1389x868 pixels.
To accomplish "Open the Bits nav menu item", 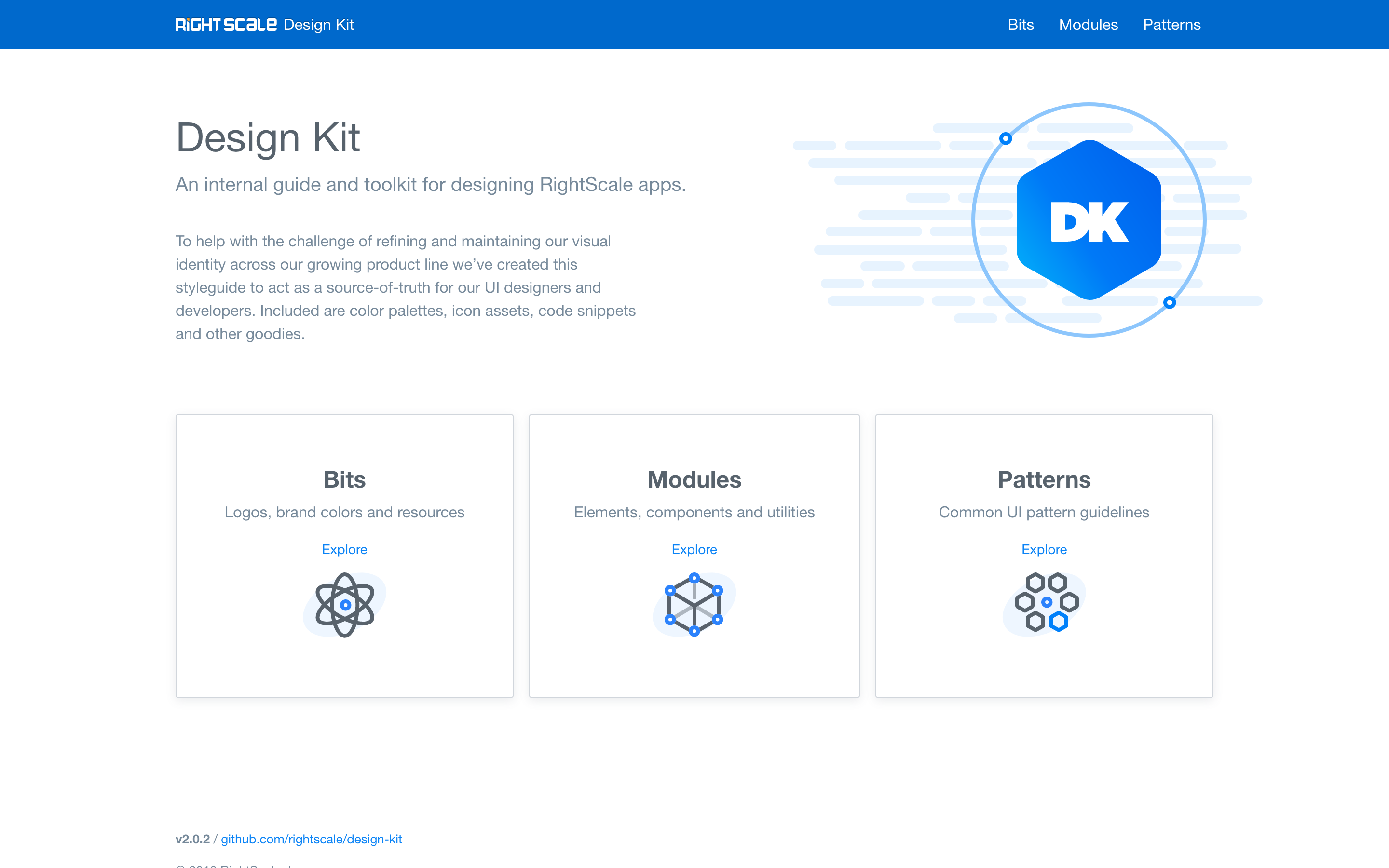I will (x=1021, y=25).
